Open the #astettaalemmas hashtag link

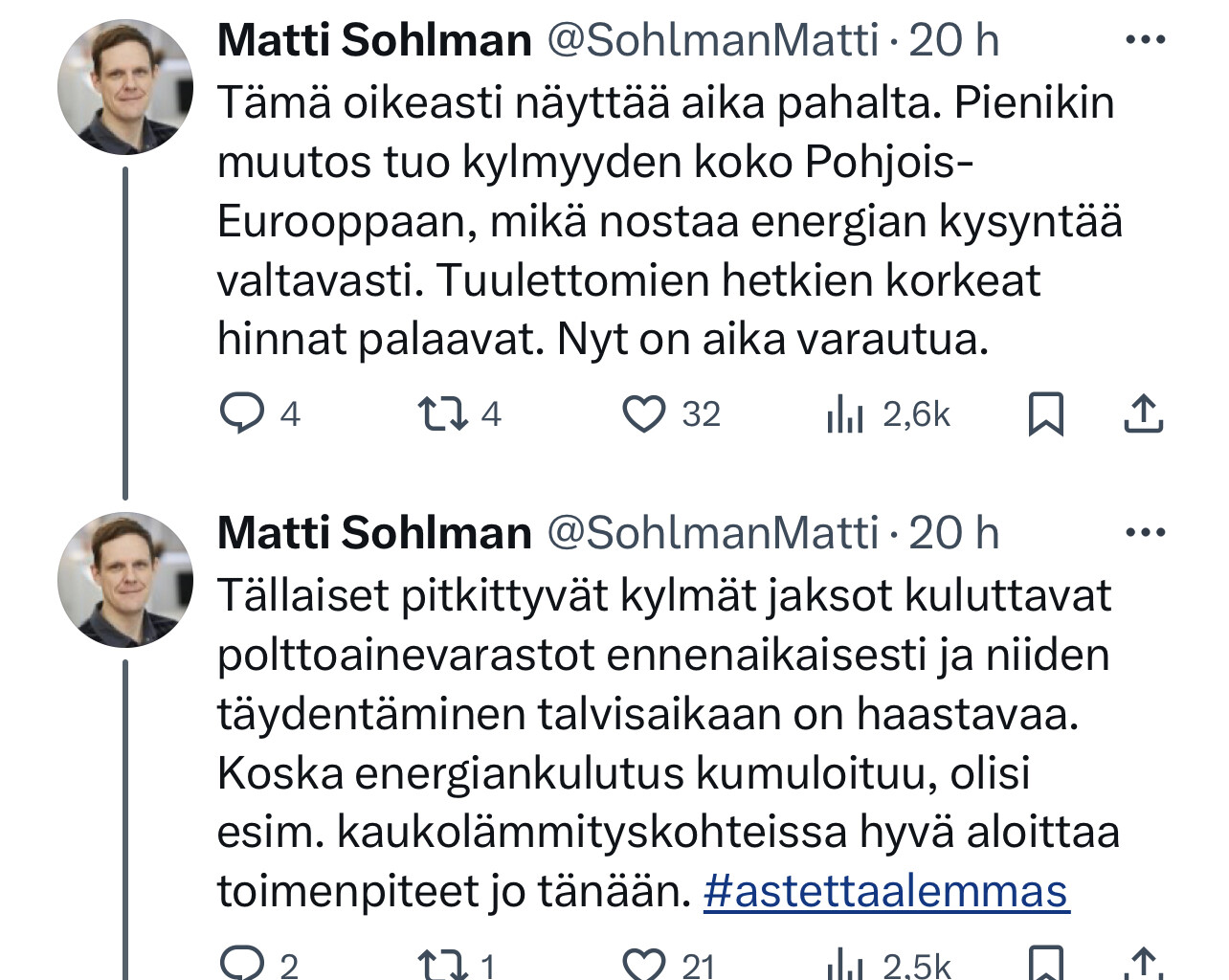click(x=886, y=892)
